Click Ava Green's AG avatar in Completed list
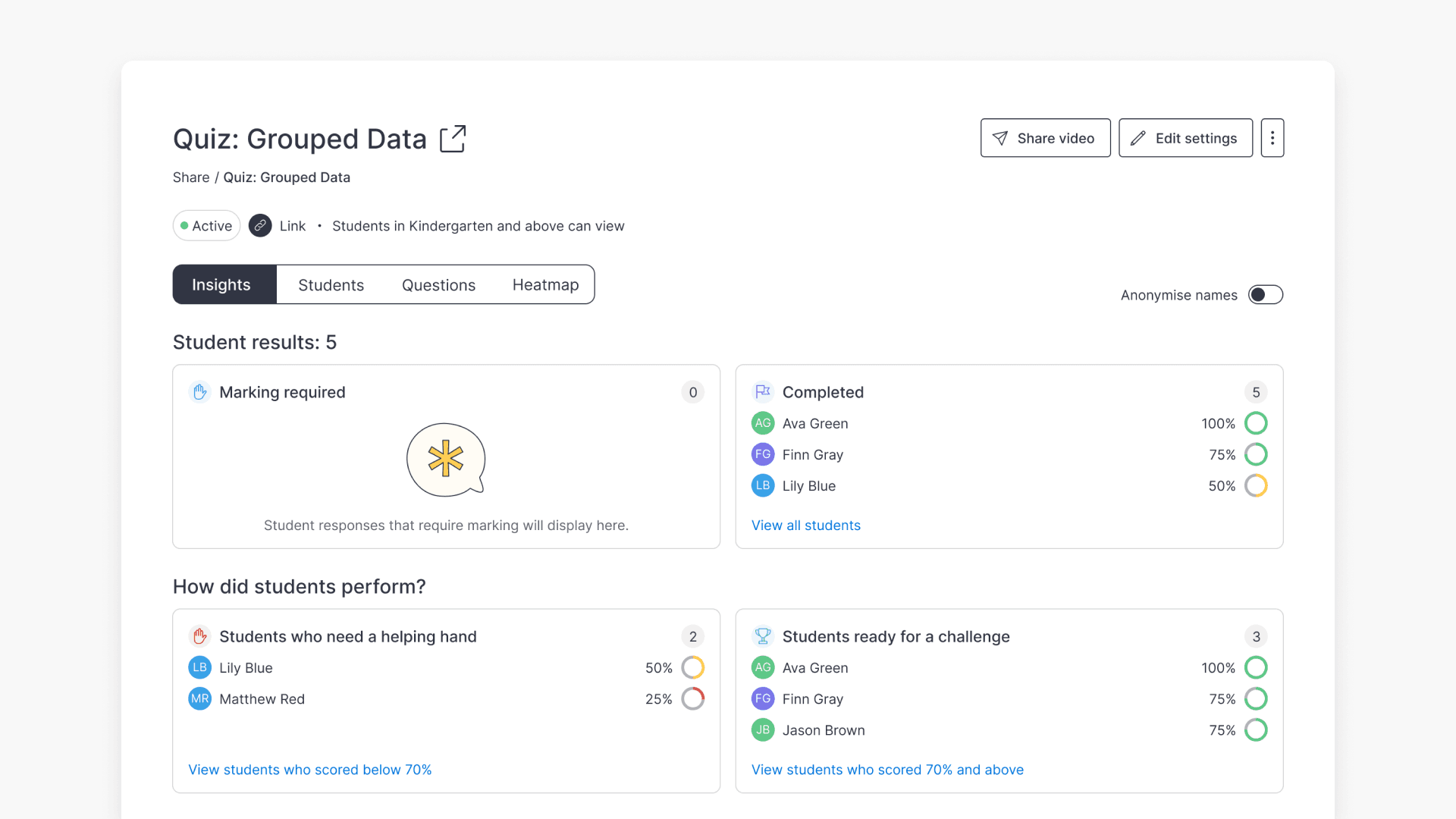This screenshot has height=819, width=1456. (762, 423)
